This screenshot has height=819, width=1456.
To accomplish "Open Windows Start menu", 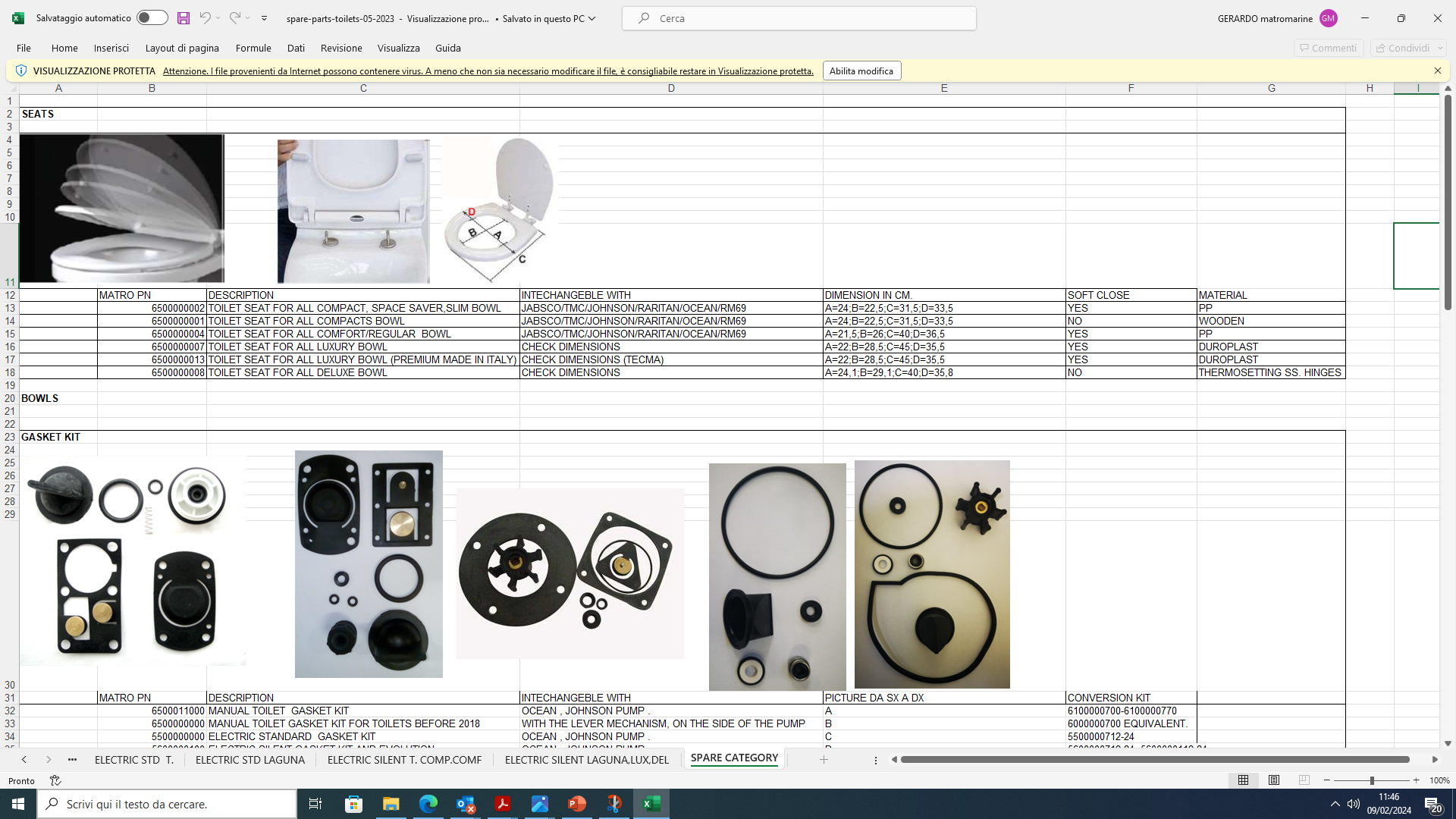I will (18, 804).
